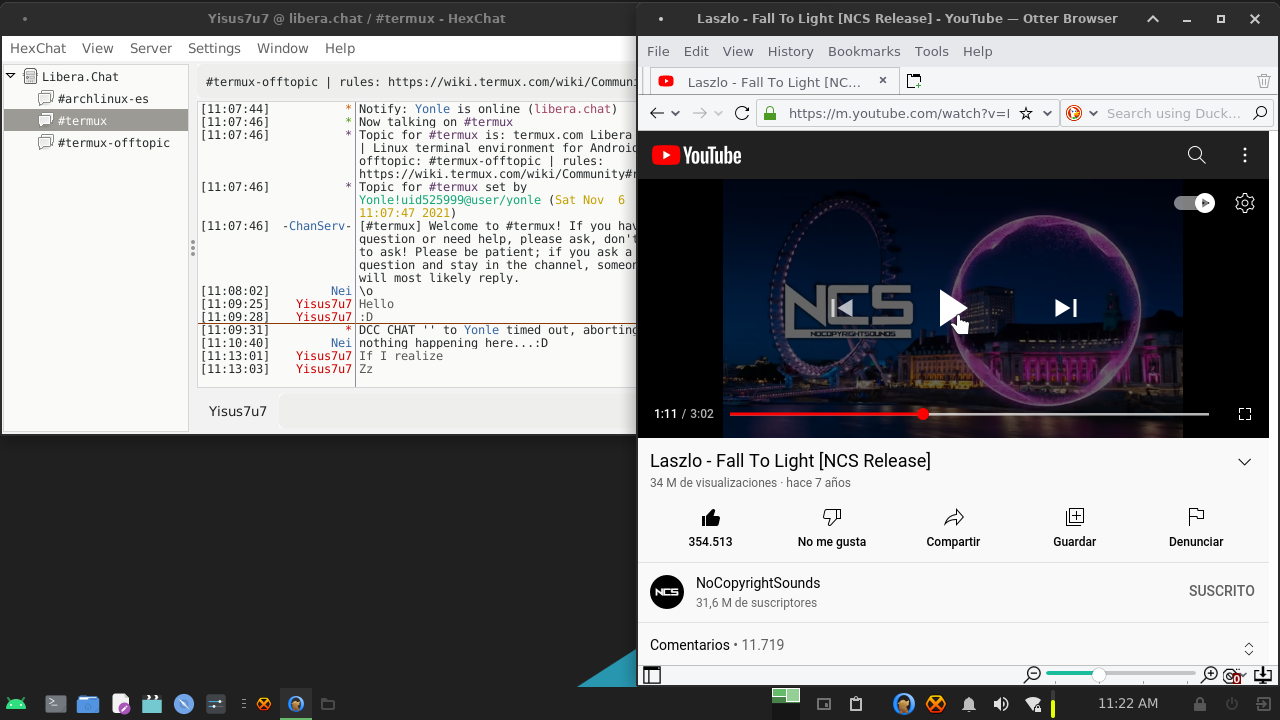Open YouTube search magnifier
The width and height of the screenshot is (1280, 720).
(1196, 155)
